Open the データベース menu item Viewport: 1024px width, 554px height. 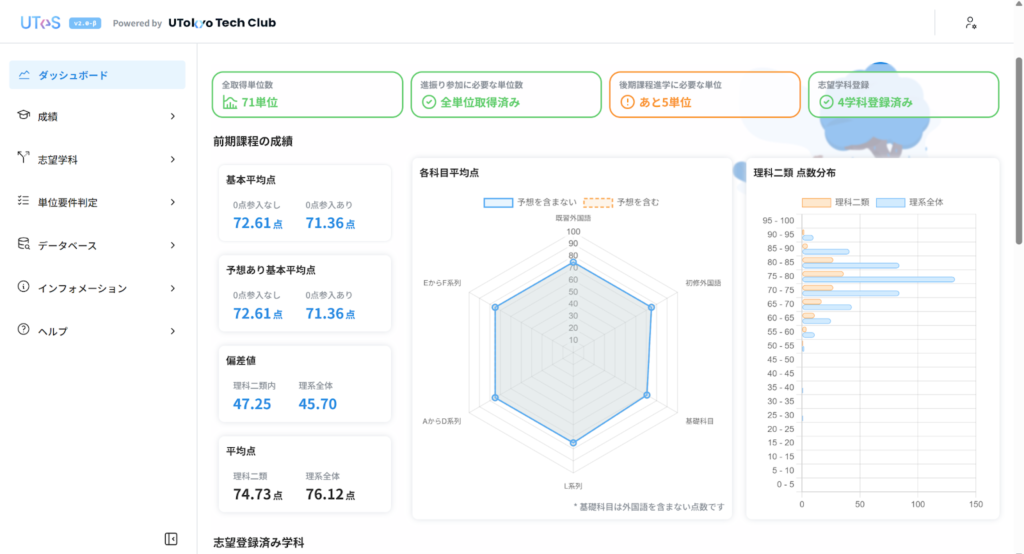pyautogui.click(x=67, y=244)
